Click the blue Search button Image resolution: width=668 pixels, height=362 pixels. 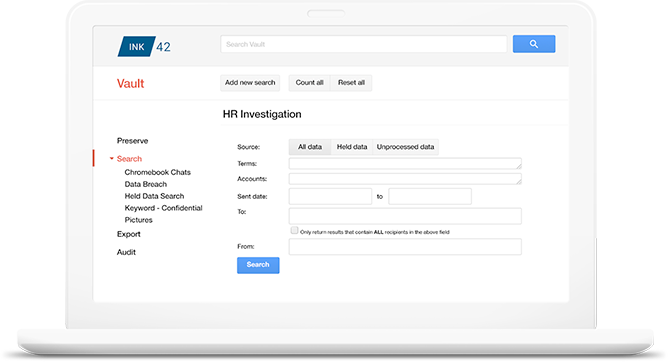pyautogui.click(x=258, y=265)
